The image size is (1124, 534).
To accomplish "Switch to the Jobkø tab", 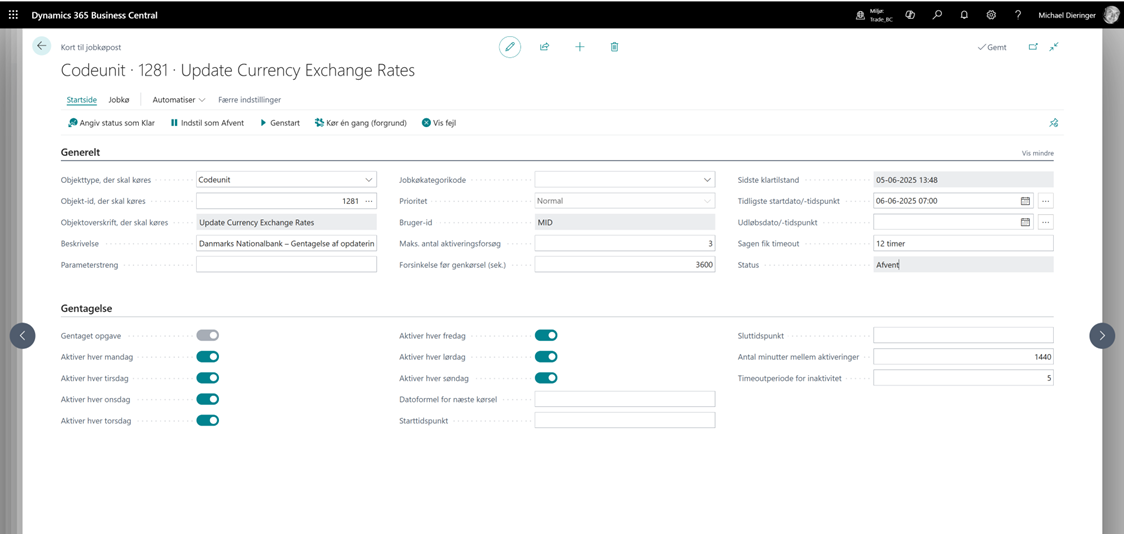I will pyautogui.click(x=119, y=100).
